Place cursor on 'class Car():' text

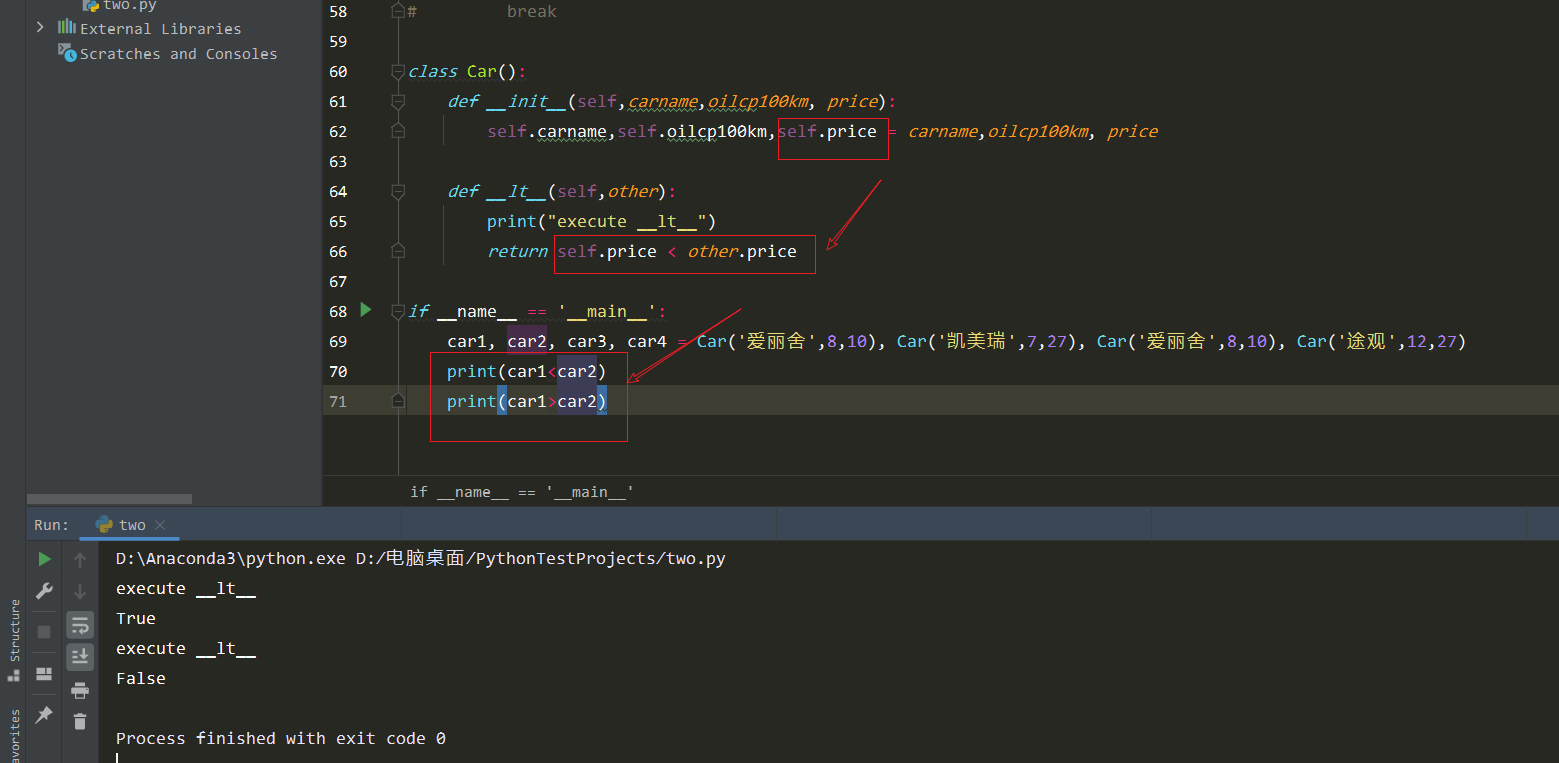[467, 71]
